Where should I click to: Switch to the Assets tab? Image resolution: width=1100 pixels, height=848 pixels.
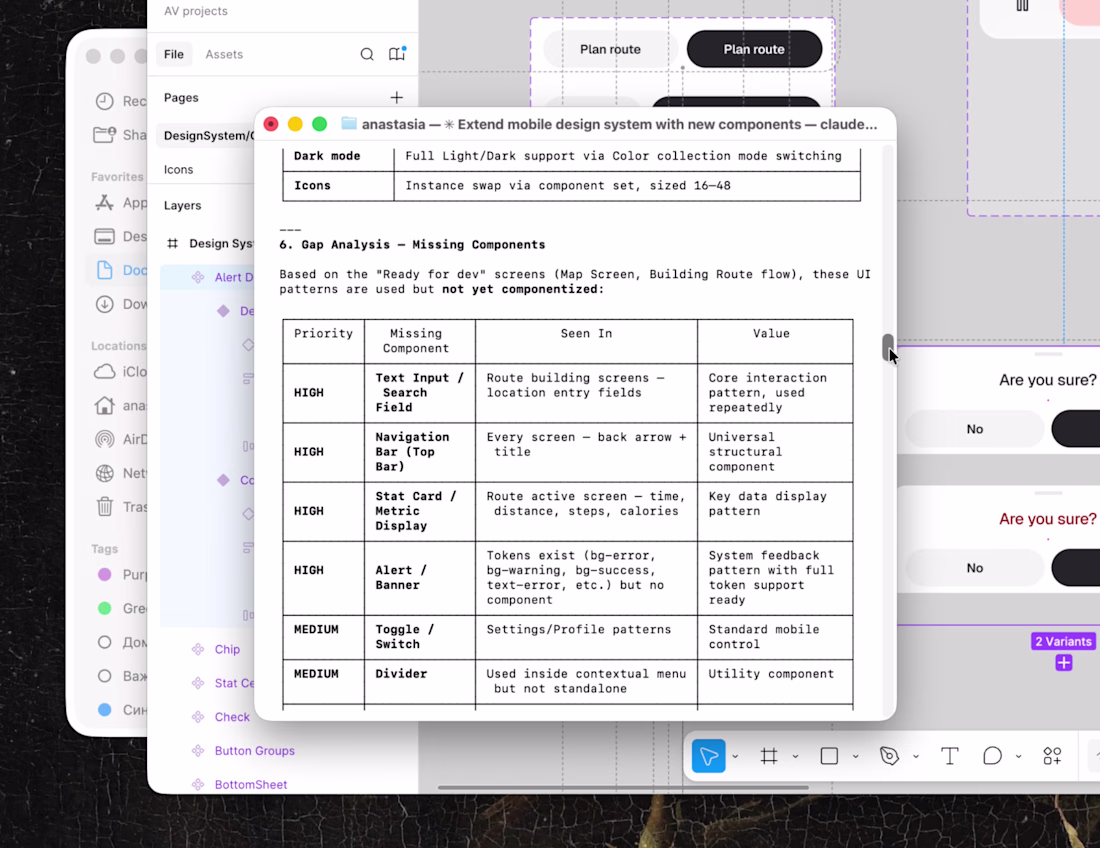(x=224, y=54)
